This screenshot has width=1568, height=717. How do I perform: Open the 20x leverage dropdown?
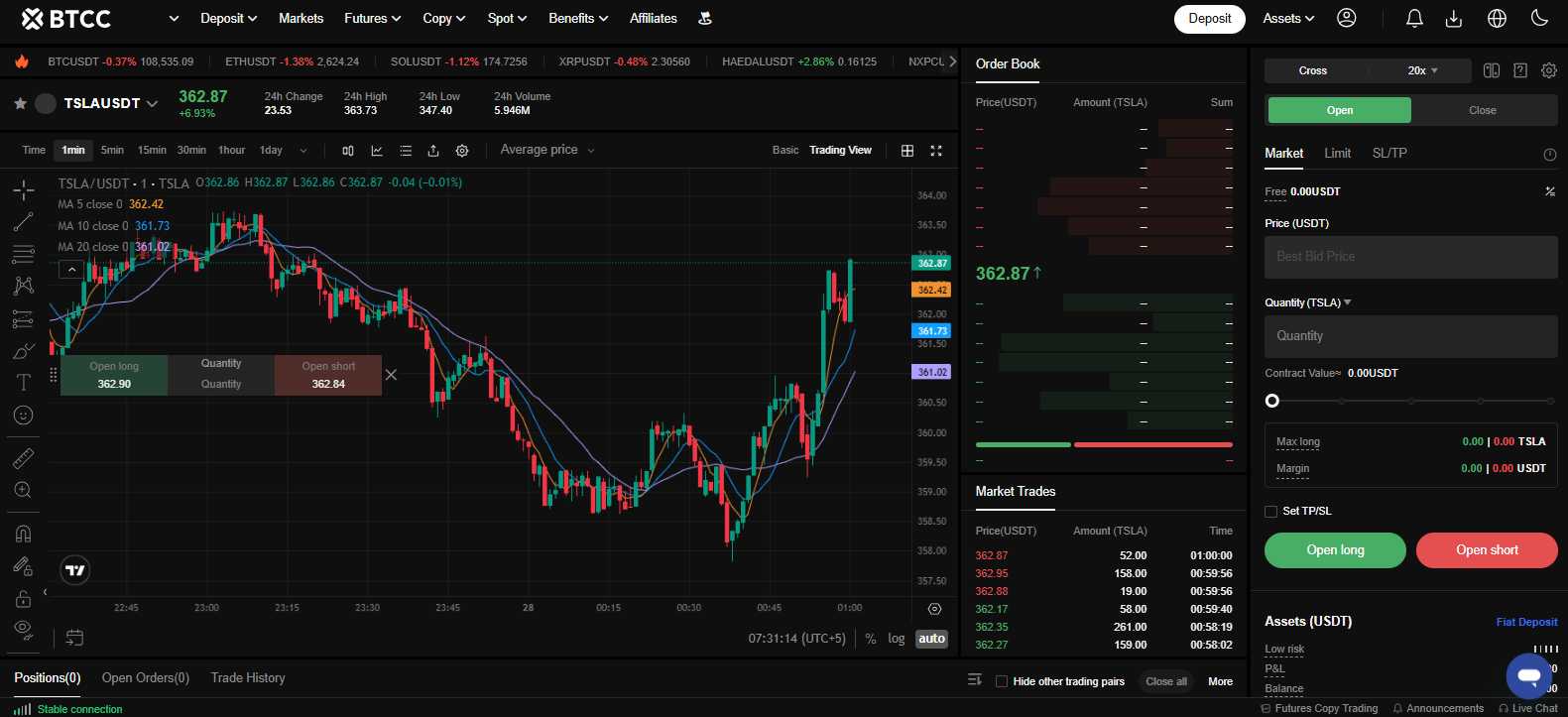coord(1422,70)
